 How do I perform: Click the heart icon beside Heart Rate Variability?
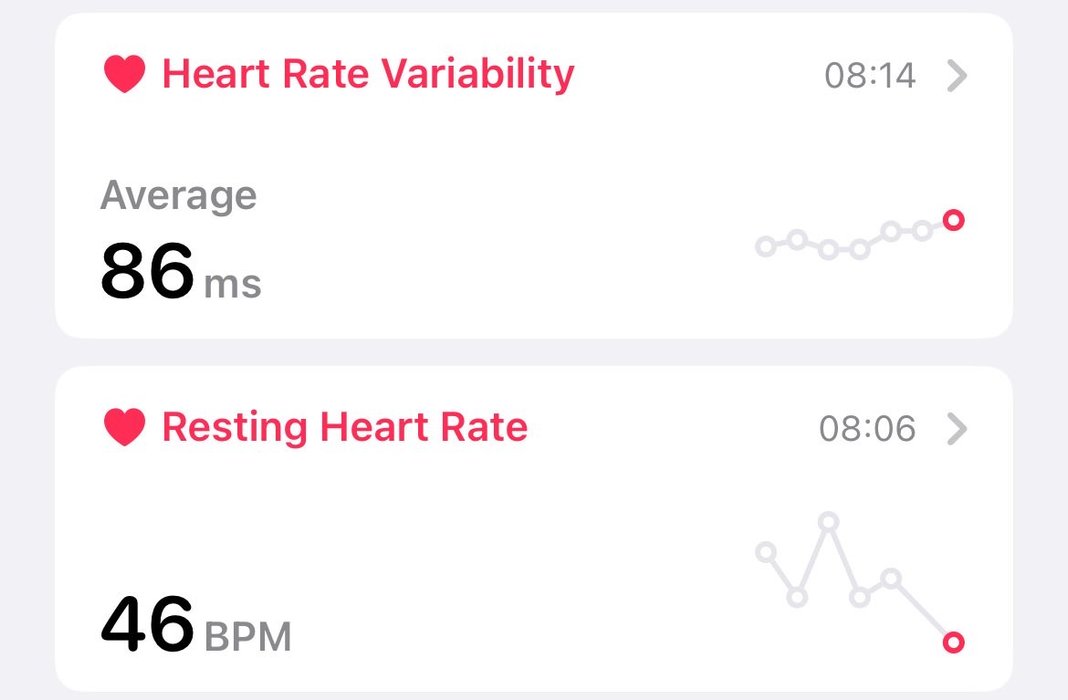[x=125, y=75]
